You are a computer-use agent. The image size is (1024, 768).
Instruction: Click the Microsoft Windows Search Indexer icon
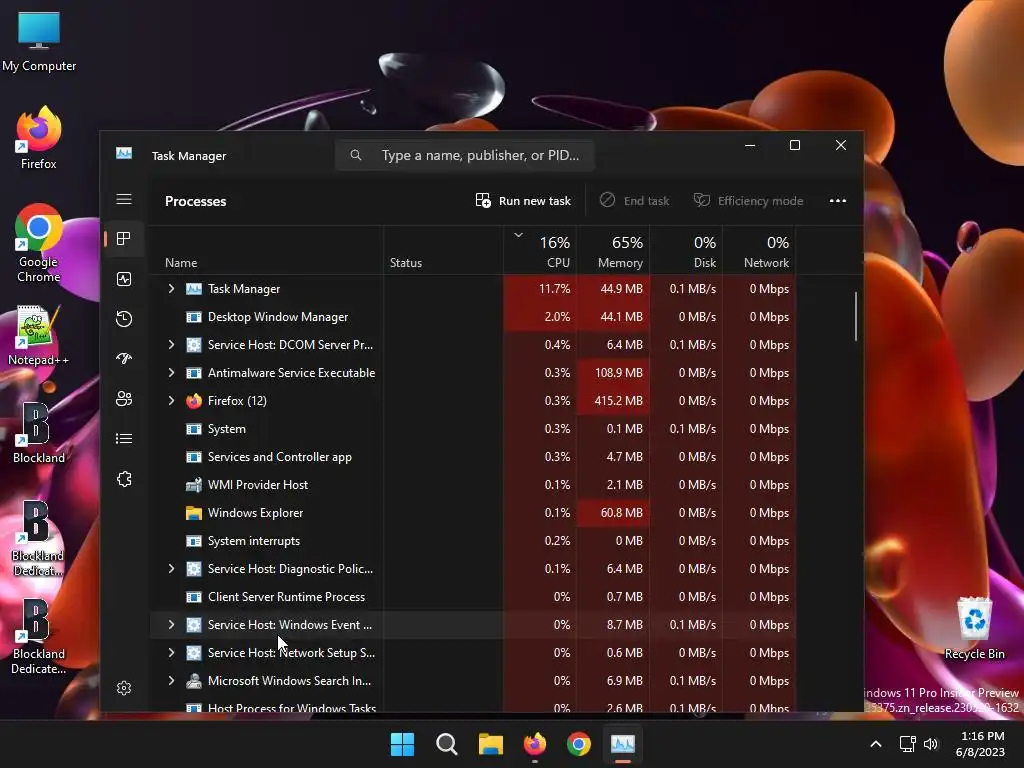coord(194,680)
